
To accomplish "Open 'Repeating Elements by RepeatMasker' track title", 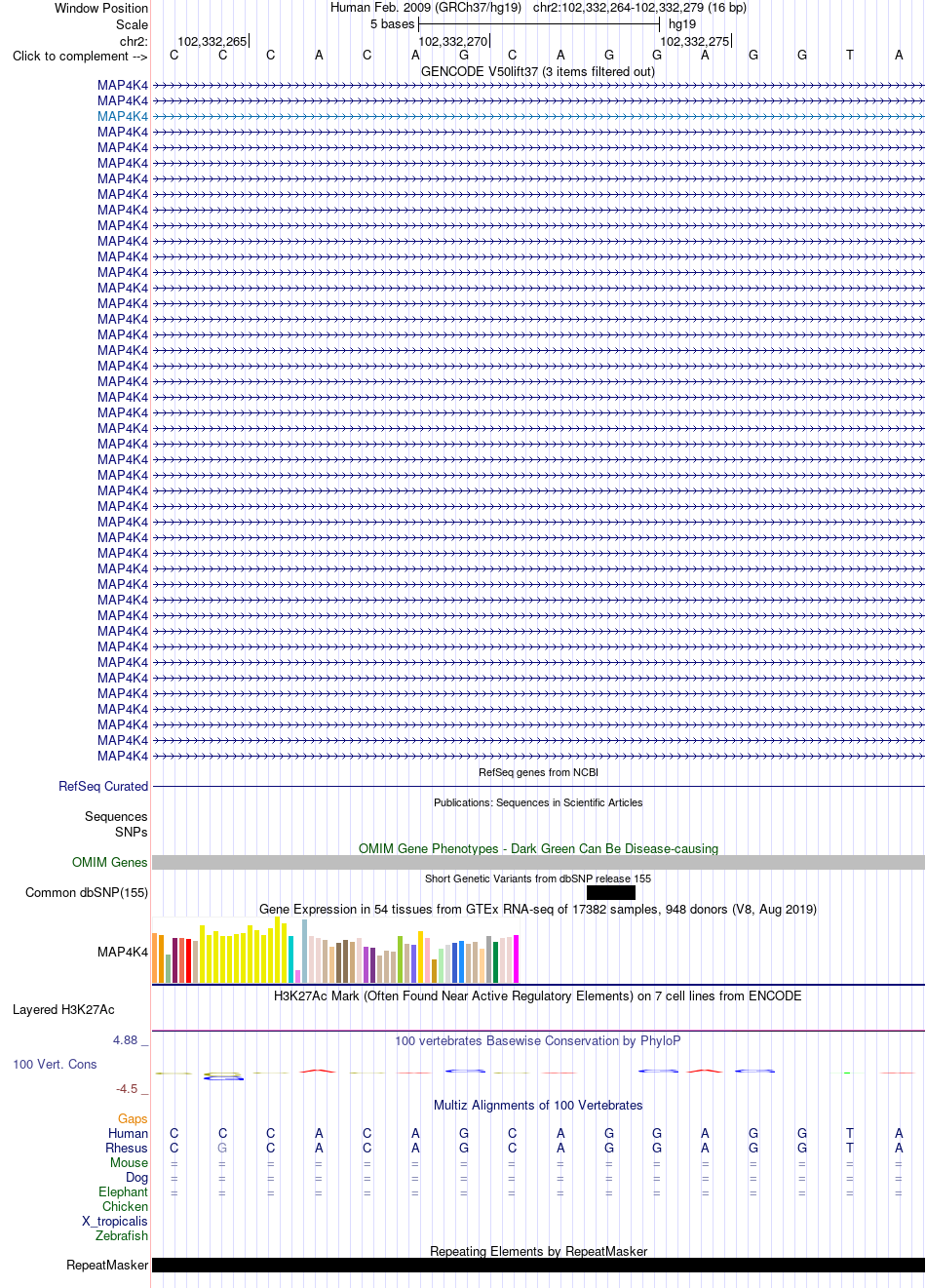I will [538, 1251].
